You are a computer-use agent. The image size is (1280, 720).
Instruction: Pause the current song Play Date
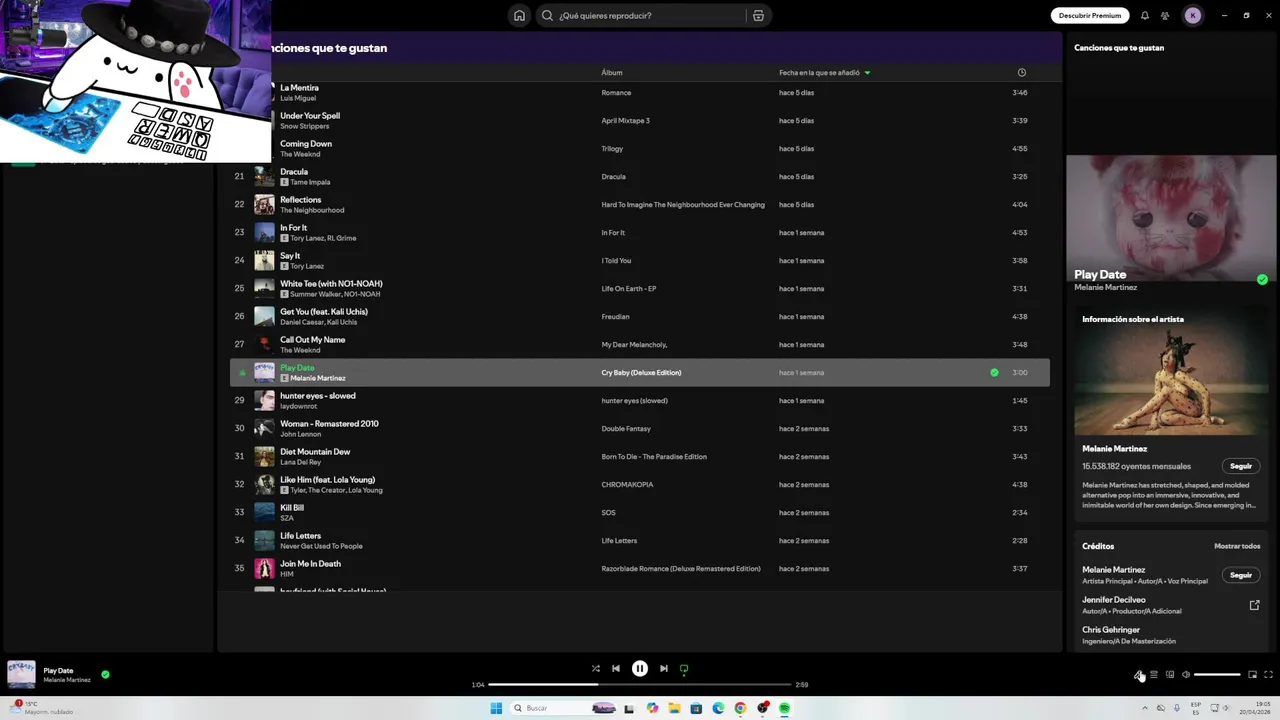(640, 668)
